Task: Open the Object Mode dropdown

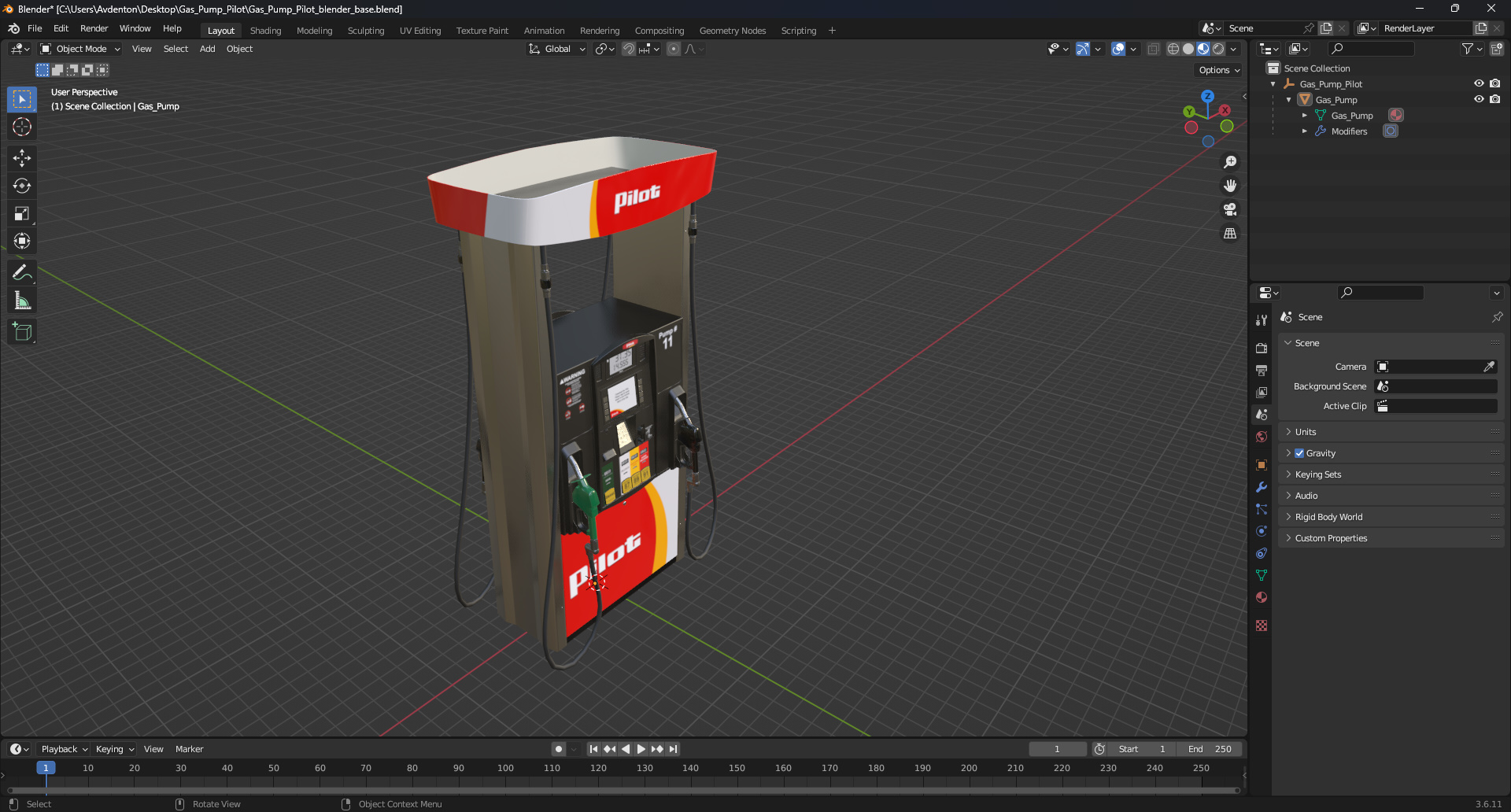Action: click(x=80, y=49)
